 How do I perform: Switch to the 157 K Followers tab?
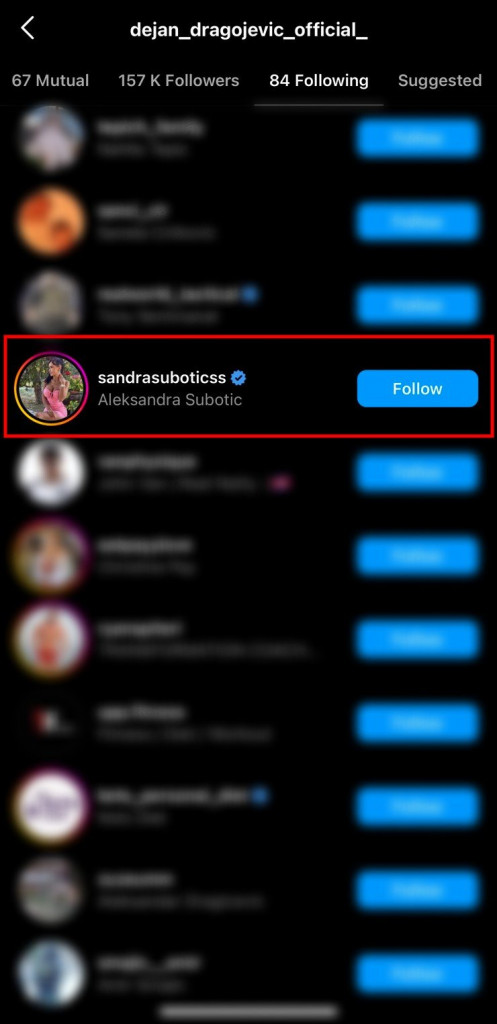[178, 81]
